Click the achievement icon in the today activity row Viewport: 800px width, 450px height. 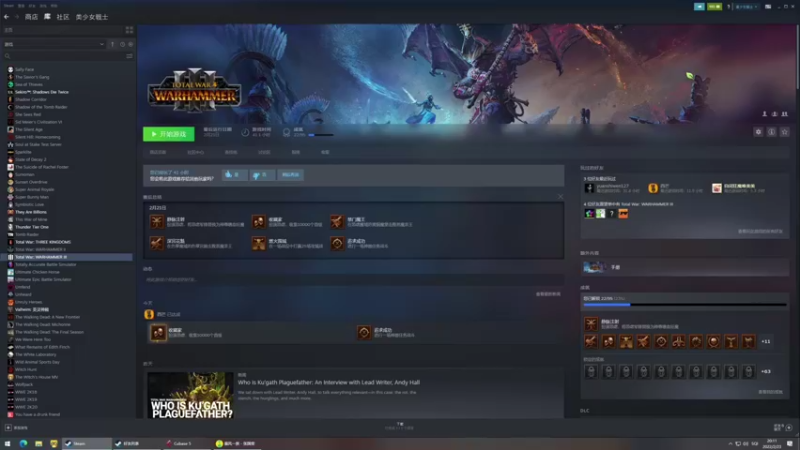(x=158, y=333)
